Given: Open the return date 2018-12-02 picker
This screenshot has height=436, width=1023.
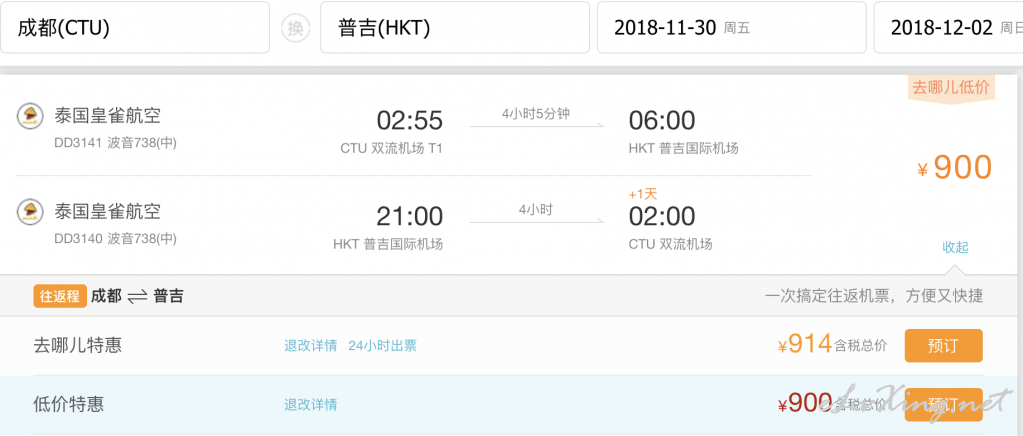Looking at the screenshot, I should [x=949, y=27].
